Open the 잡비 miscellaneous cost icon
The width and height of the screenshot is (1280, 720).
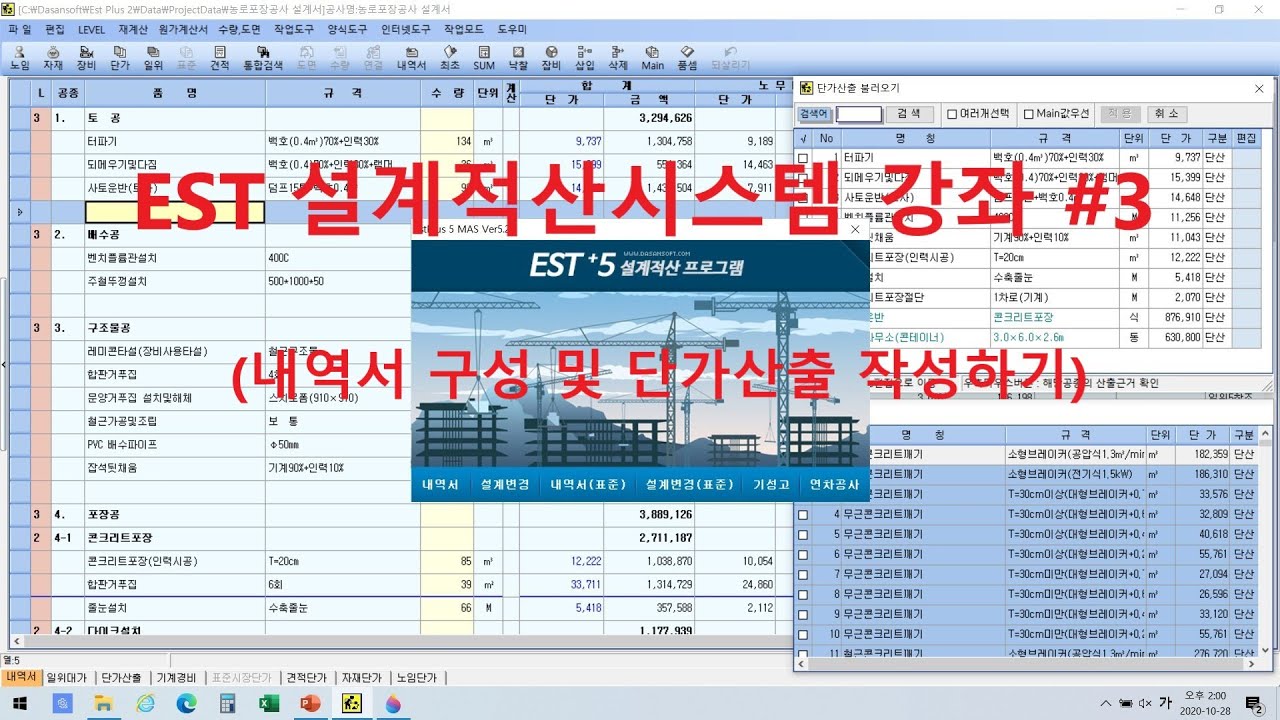pyautogui.click(x=551, y=57)
